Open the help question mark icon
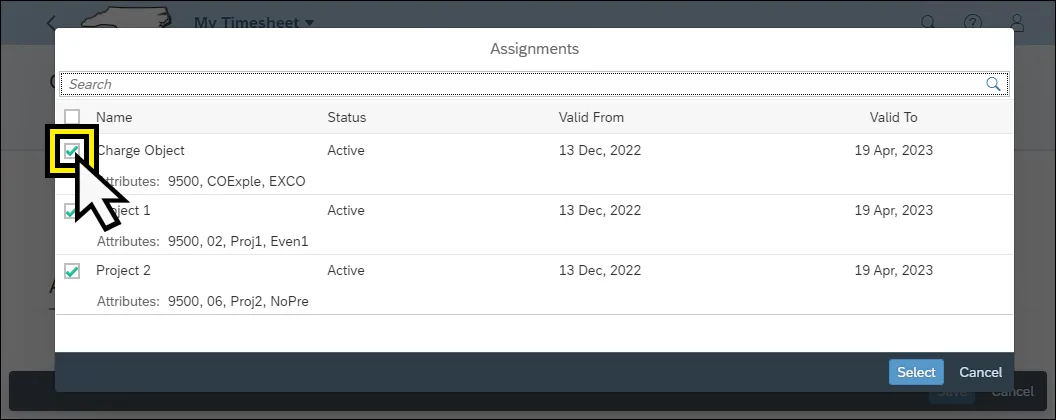Screen dimensions: 1056x420 tap(972, 22)
